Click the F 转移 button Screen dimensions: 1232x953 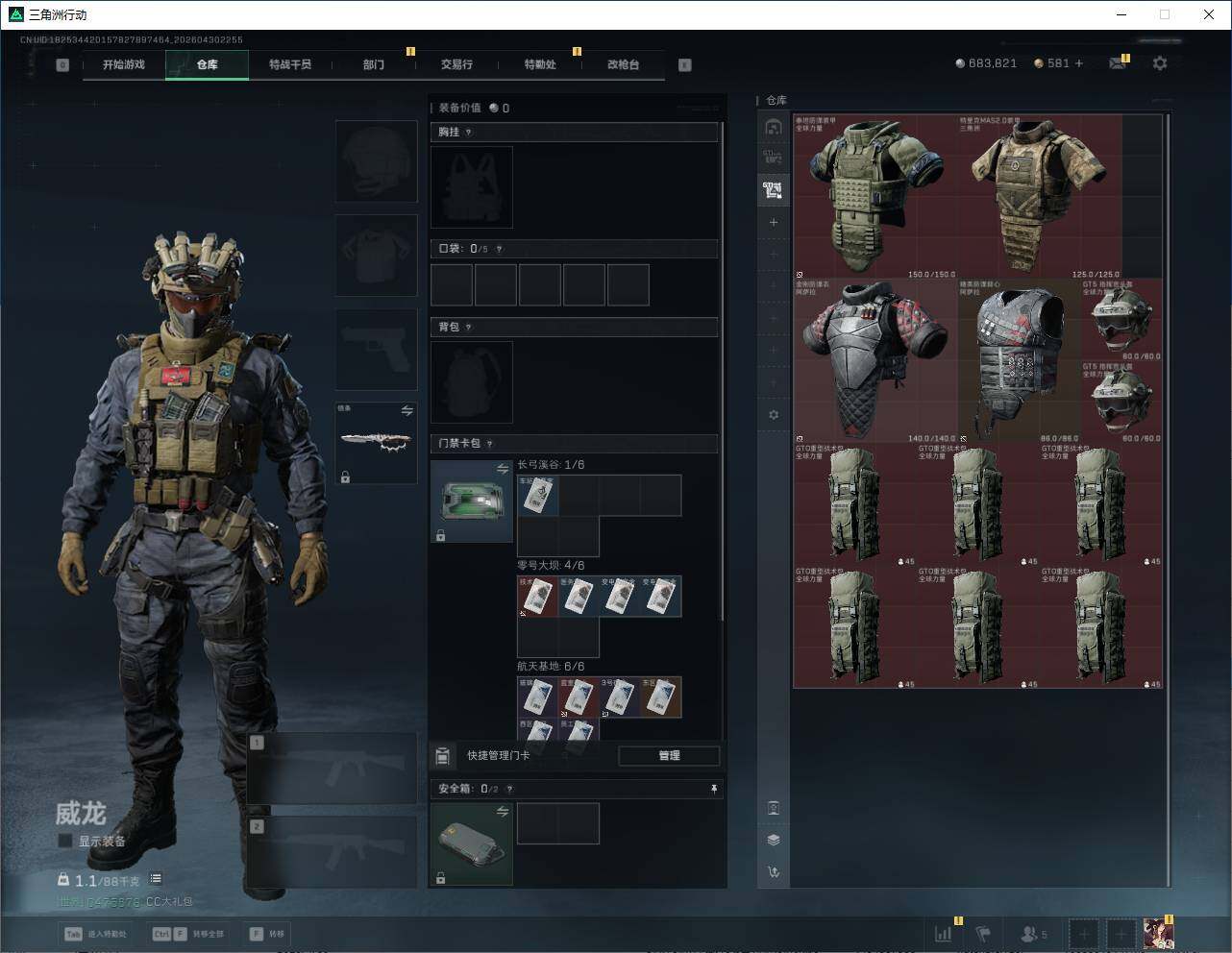pyautogui.click(x=267, y=934)
